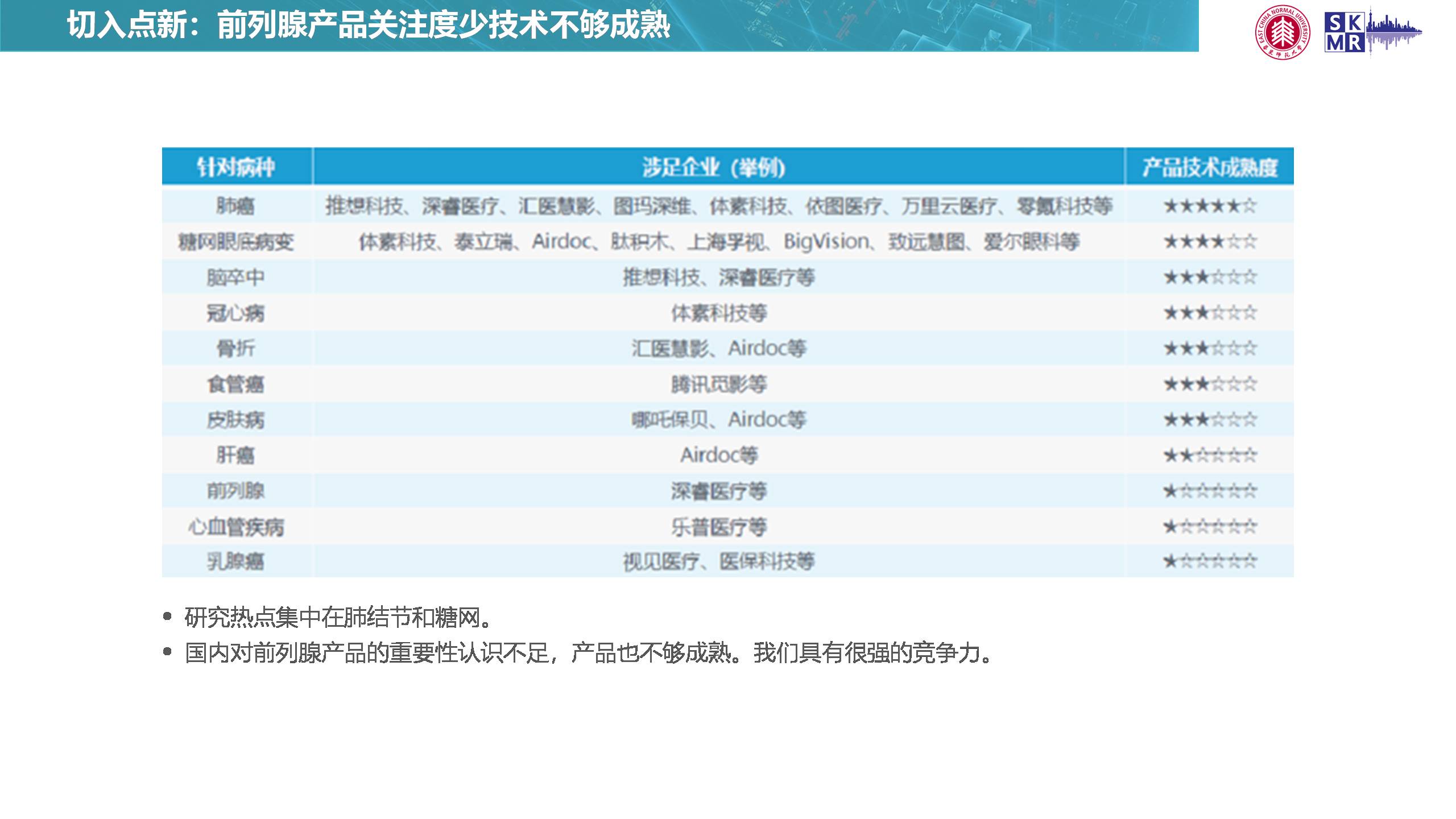Click the 汇医慧影、Airdoc等 cell
The height and width of the screenshot is (819, 1456).
[719, 348]
